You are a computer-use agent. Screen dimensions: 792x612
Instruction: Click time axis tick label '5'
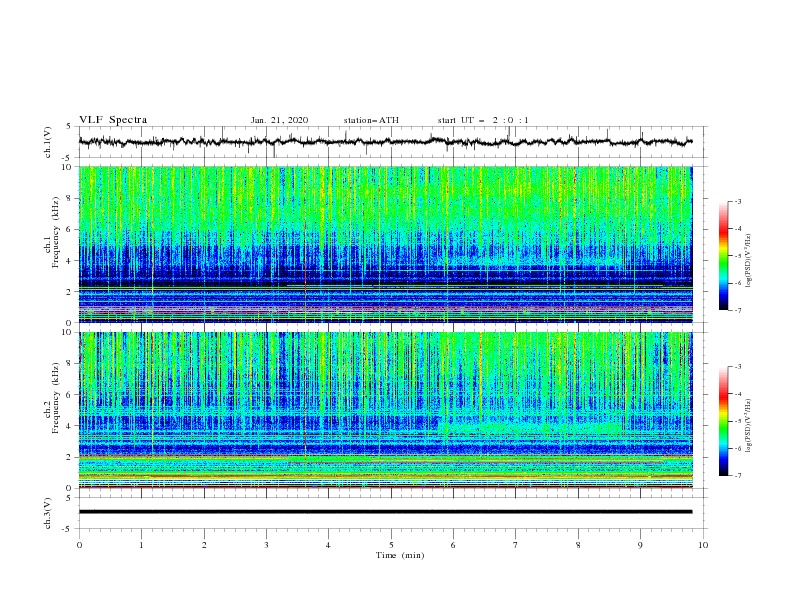coord(391,545)
